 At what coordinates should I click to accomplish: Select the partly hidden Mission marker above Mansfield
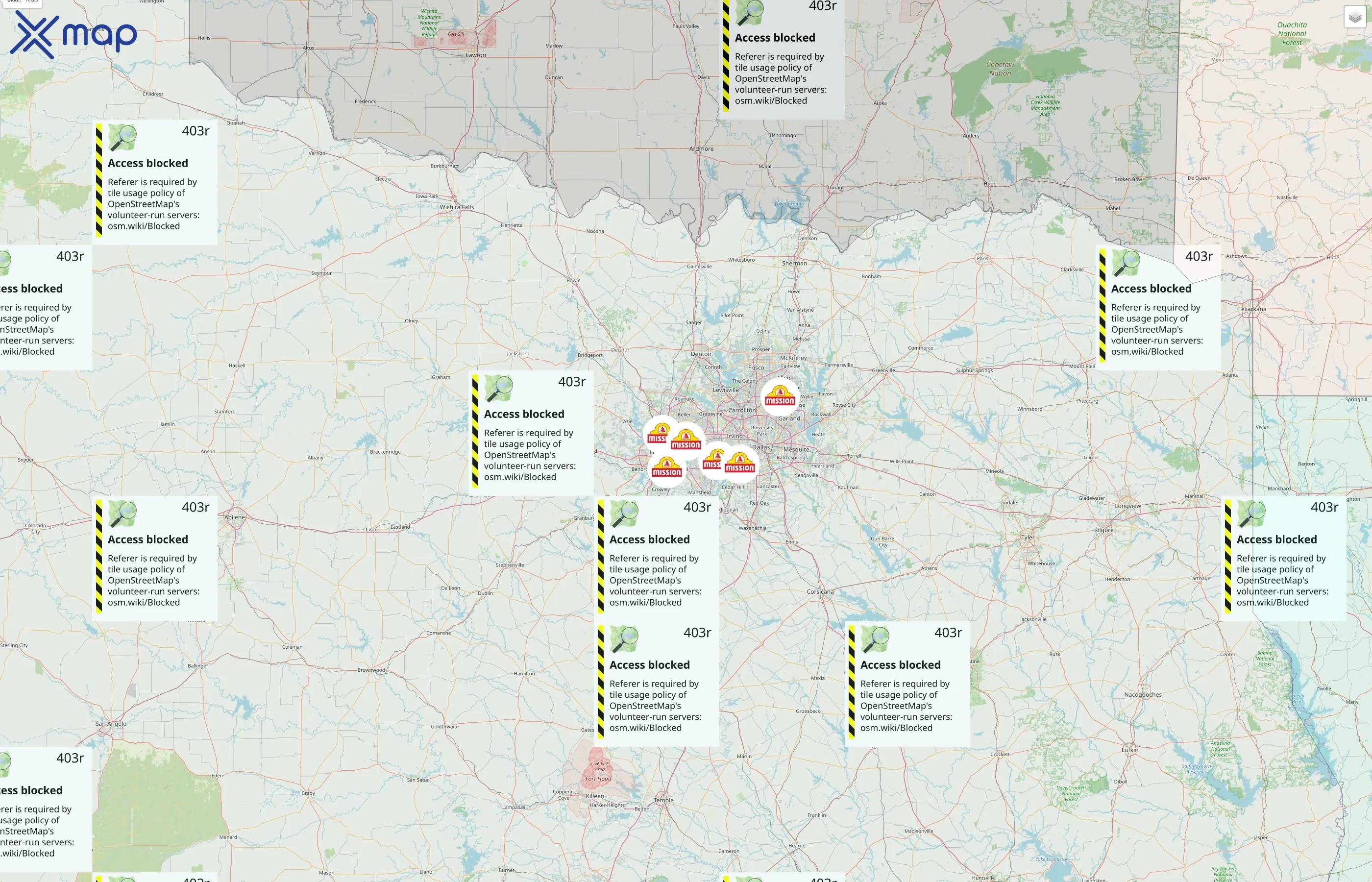pyautogui.click(x=712, y=460)
